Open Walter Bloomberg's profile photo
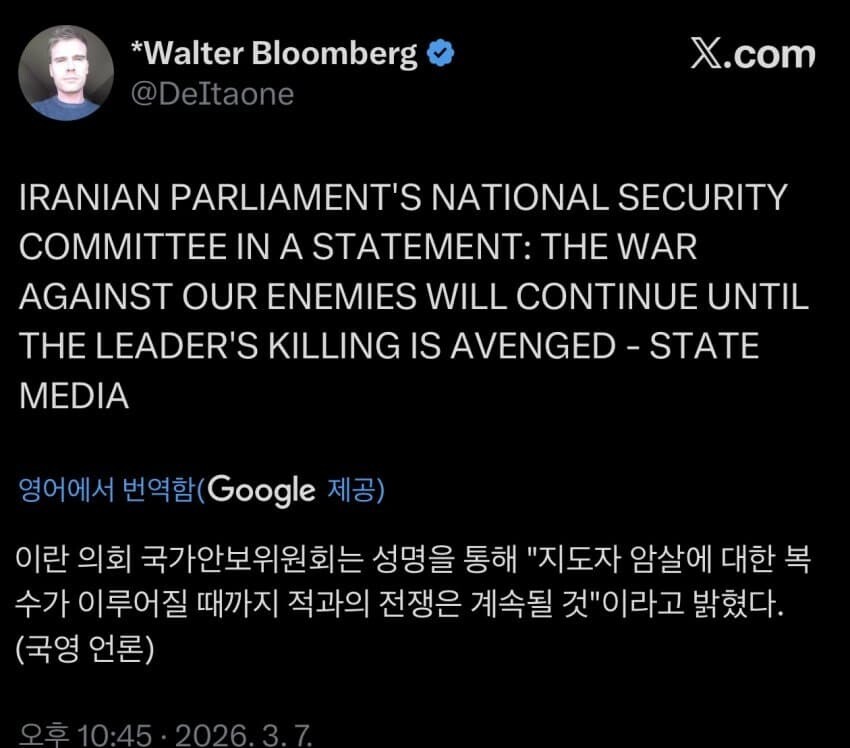Viewport: 850px width, 748px height. point(66,73)
